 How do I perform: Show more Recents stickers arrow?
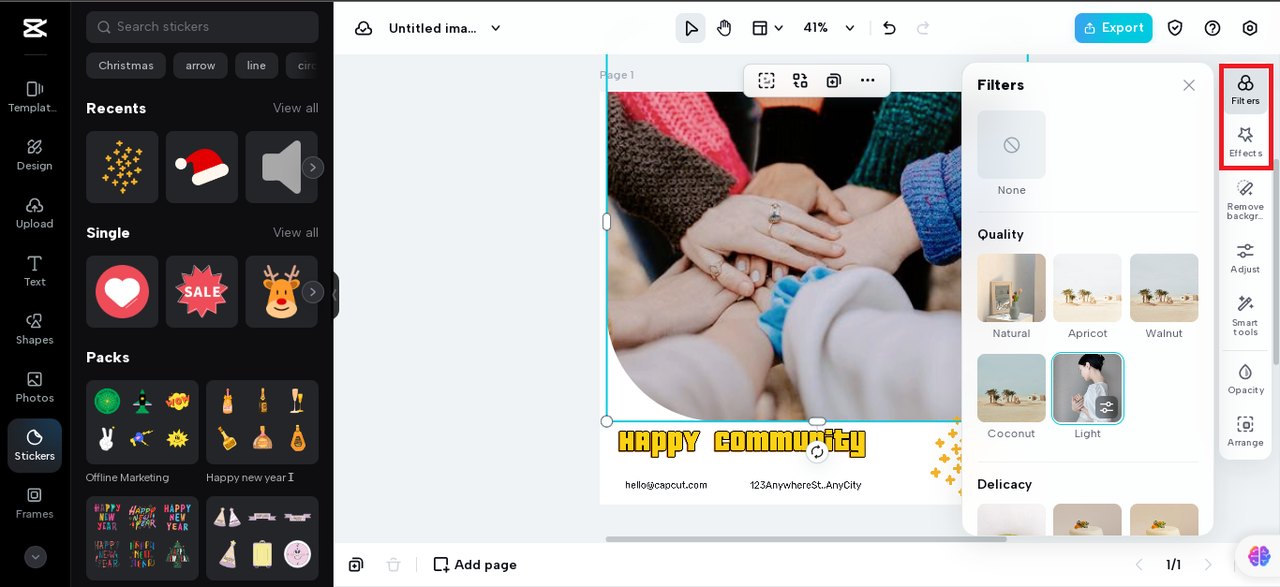click(x=313, y=168)
